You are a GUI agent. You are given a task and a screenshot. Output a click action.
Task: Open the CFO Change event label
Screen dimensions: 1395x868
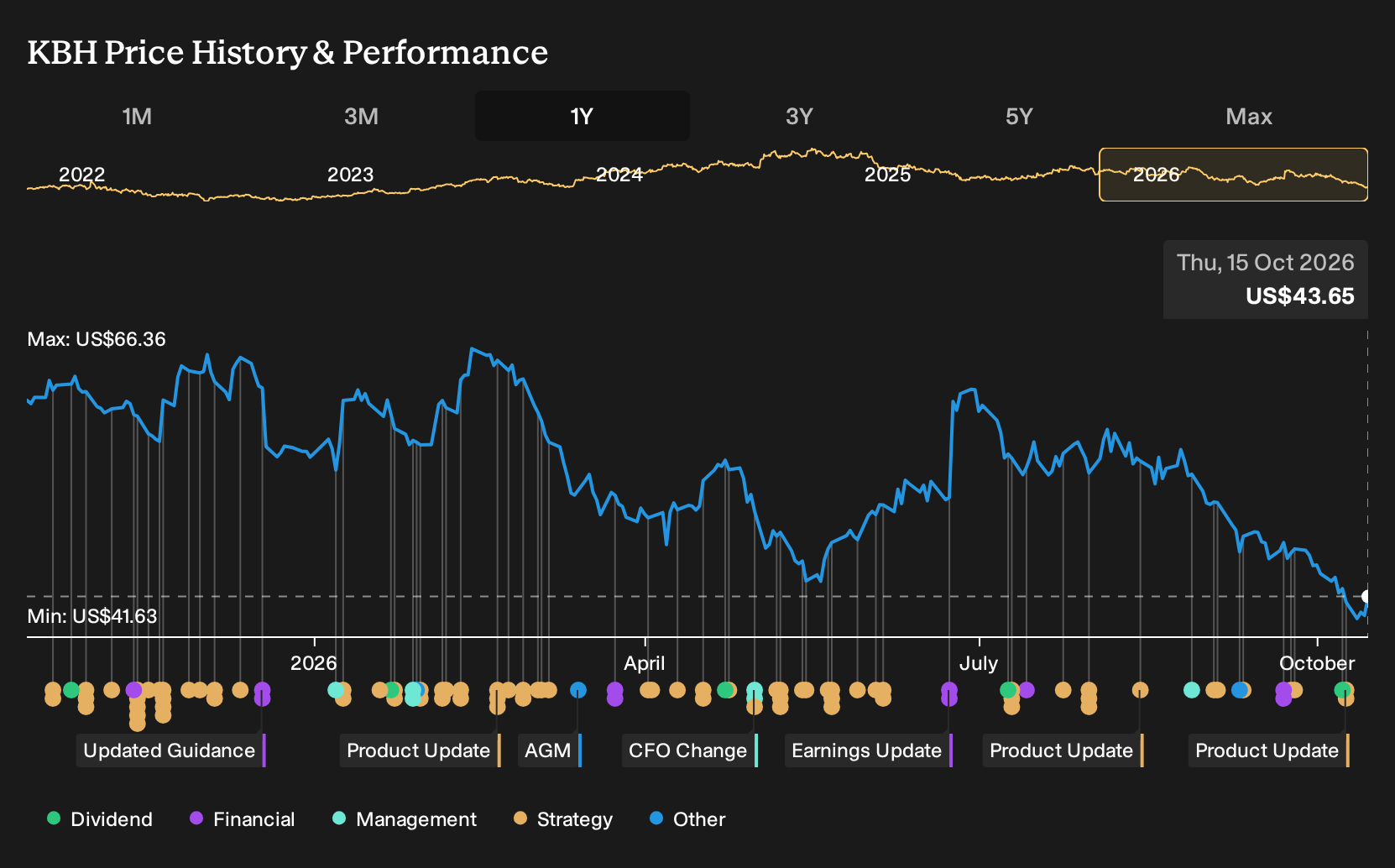[x=690, y=750]
